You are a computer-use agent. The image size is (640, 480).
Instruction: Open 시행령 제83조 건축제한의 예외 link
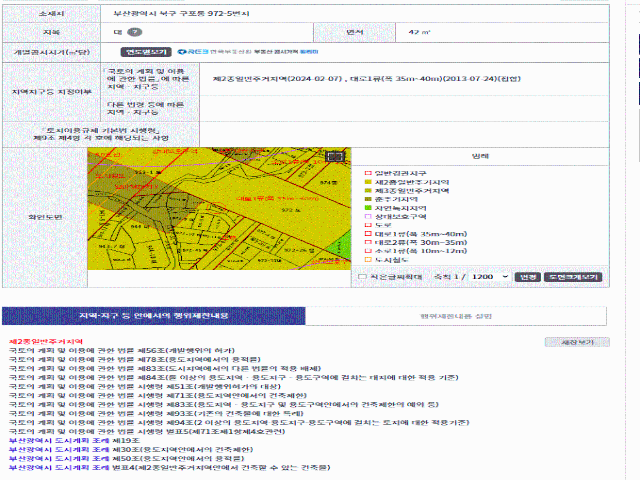click(224, 404)
